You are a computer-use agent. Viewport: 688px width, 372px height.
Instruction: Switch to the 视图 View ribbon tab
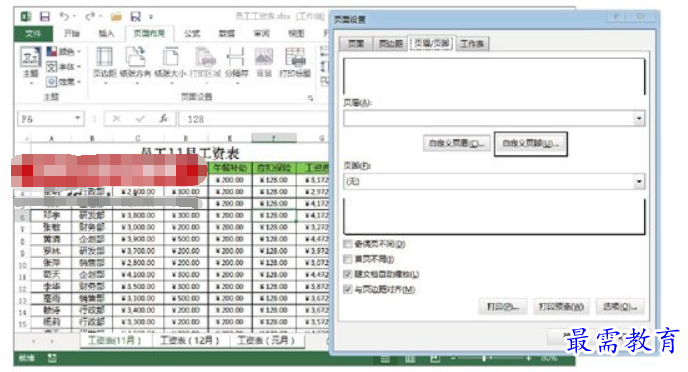(296, 33)
